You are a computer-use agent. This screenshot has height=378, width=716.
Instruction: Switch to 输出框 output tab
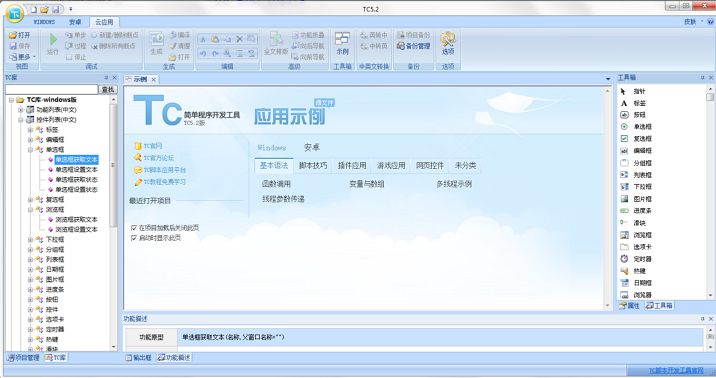pos(138,357)
